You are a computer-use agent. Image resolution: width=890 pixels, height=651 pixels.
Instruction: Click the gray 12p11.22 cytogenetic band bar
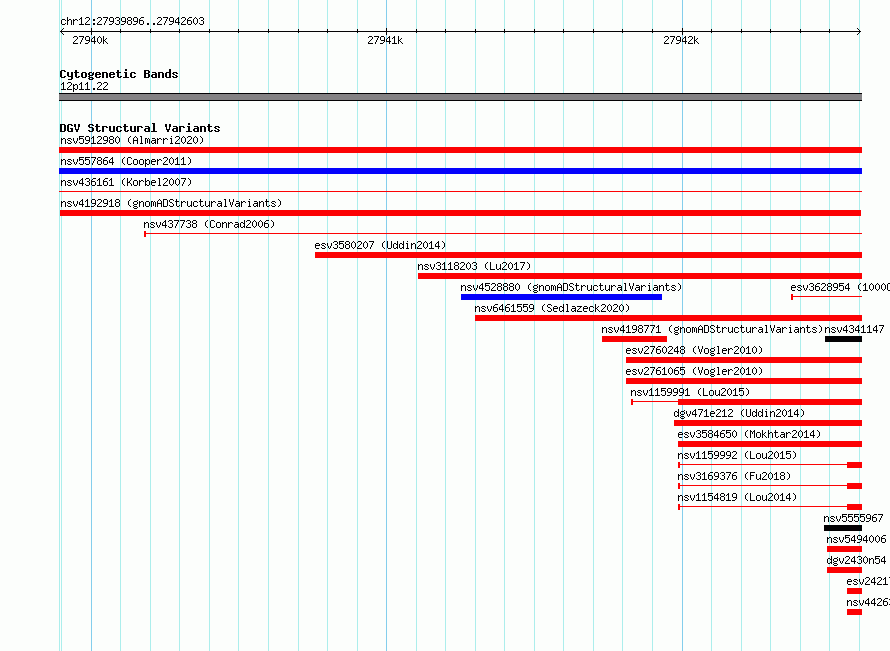tap(460, 97)
